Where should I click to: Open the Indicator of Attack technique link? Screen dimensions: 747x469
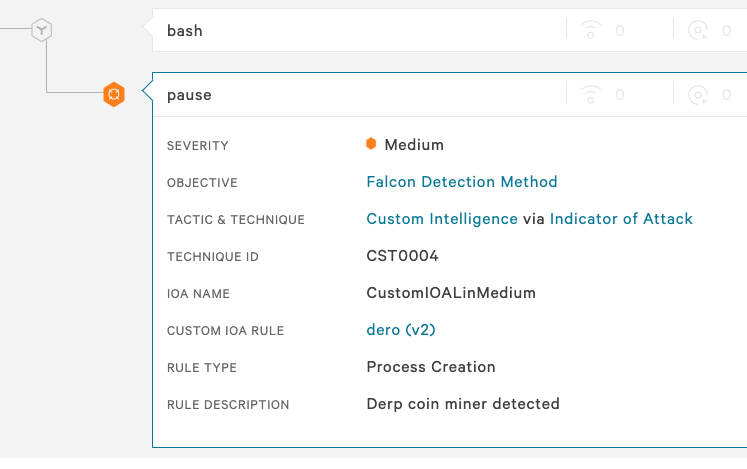621,219
